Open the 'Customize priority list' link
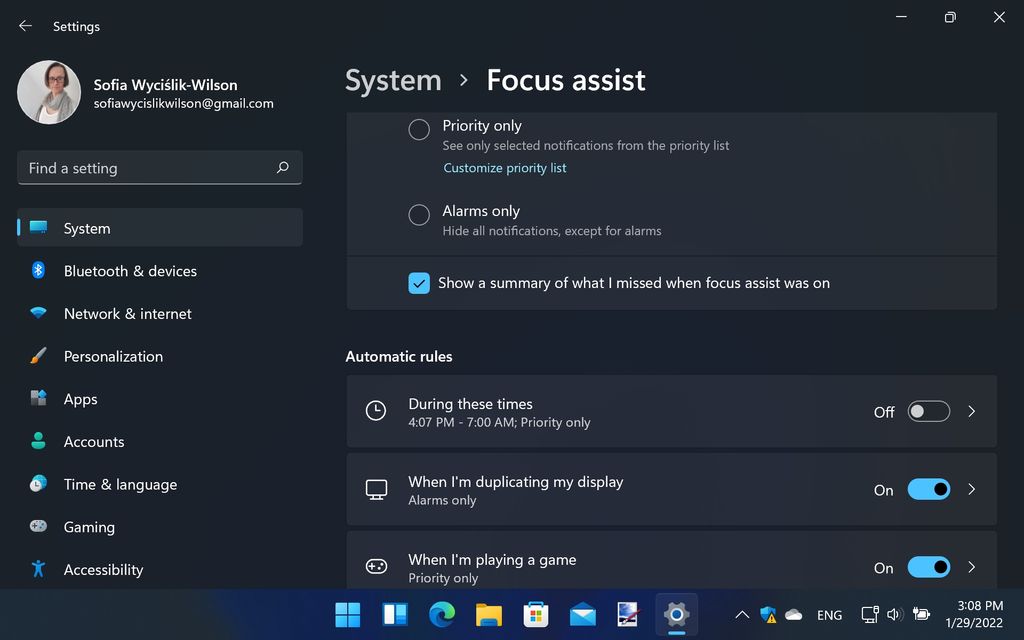This screenshot has width=1024, height=640. pyautogui.click(x=505, y=168)
